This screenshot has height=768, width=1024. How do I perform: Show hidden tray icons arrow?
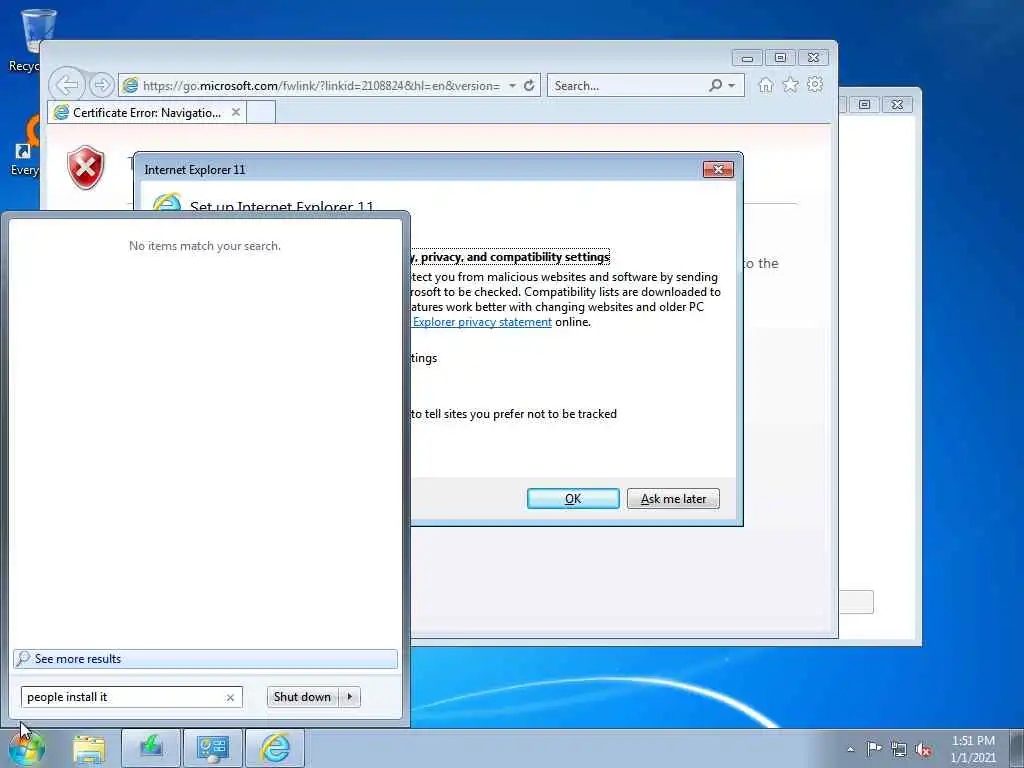point(850,749)
